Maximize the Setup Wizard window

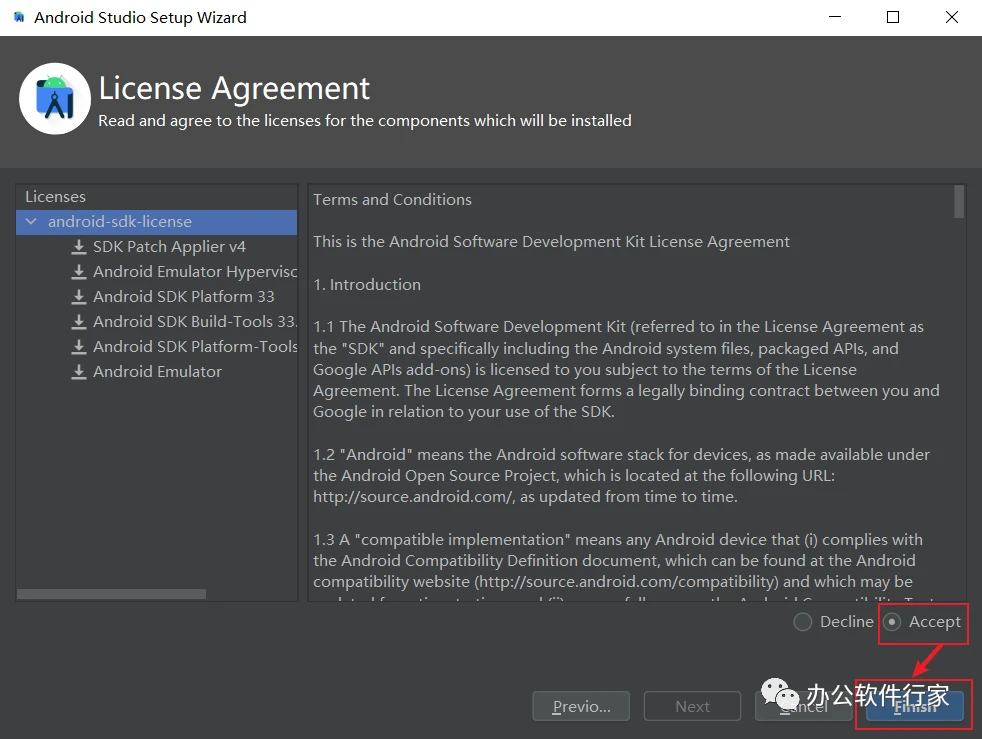tap(893, 17)
